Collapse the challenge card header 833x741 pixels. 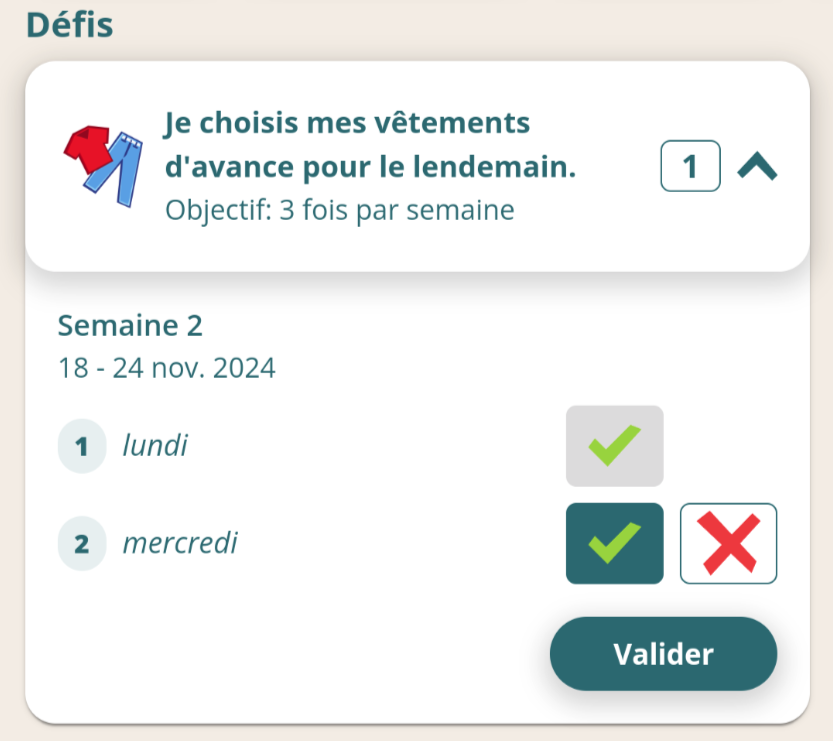pos(418,166)
